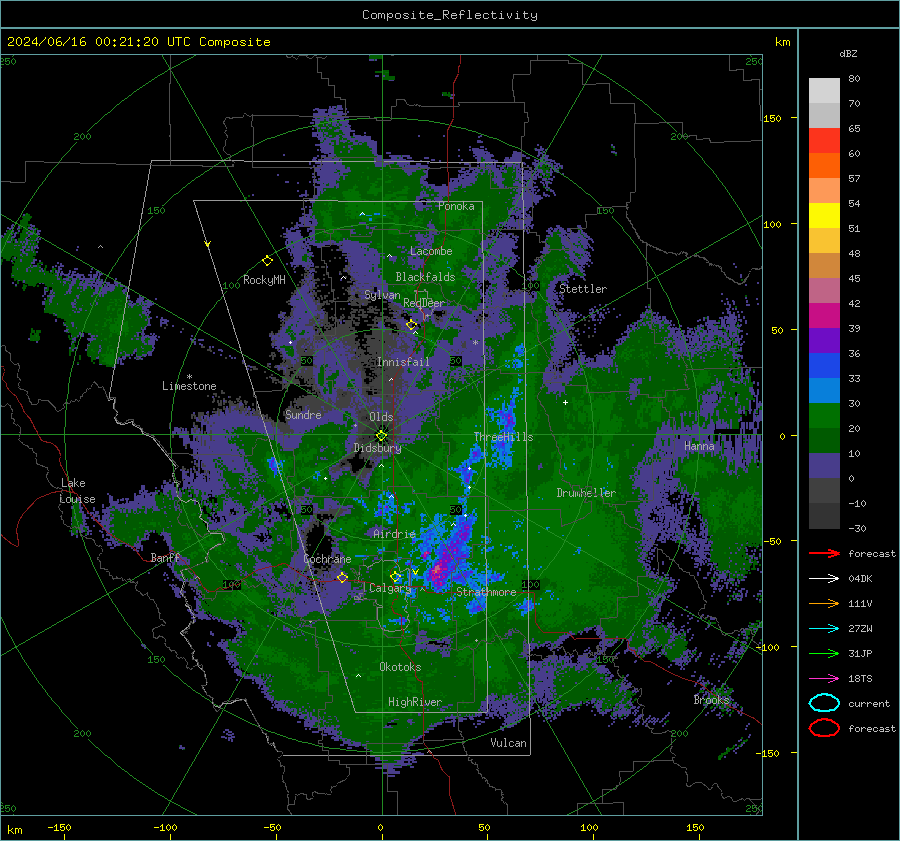Click the purple 39-36 dBZ color band
Image resolution: width=900 pixels, height=841 pixels.
coord(824,341)
